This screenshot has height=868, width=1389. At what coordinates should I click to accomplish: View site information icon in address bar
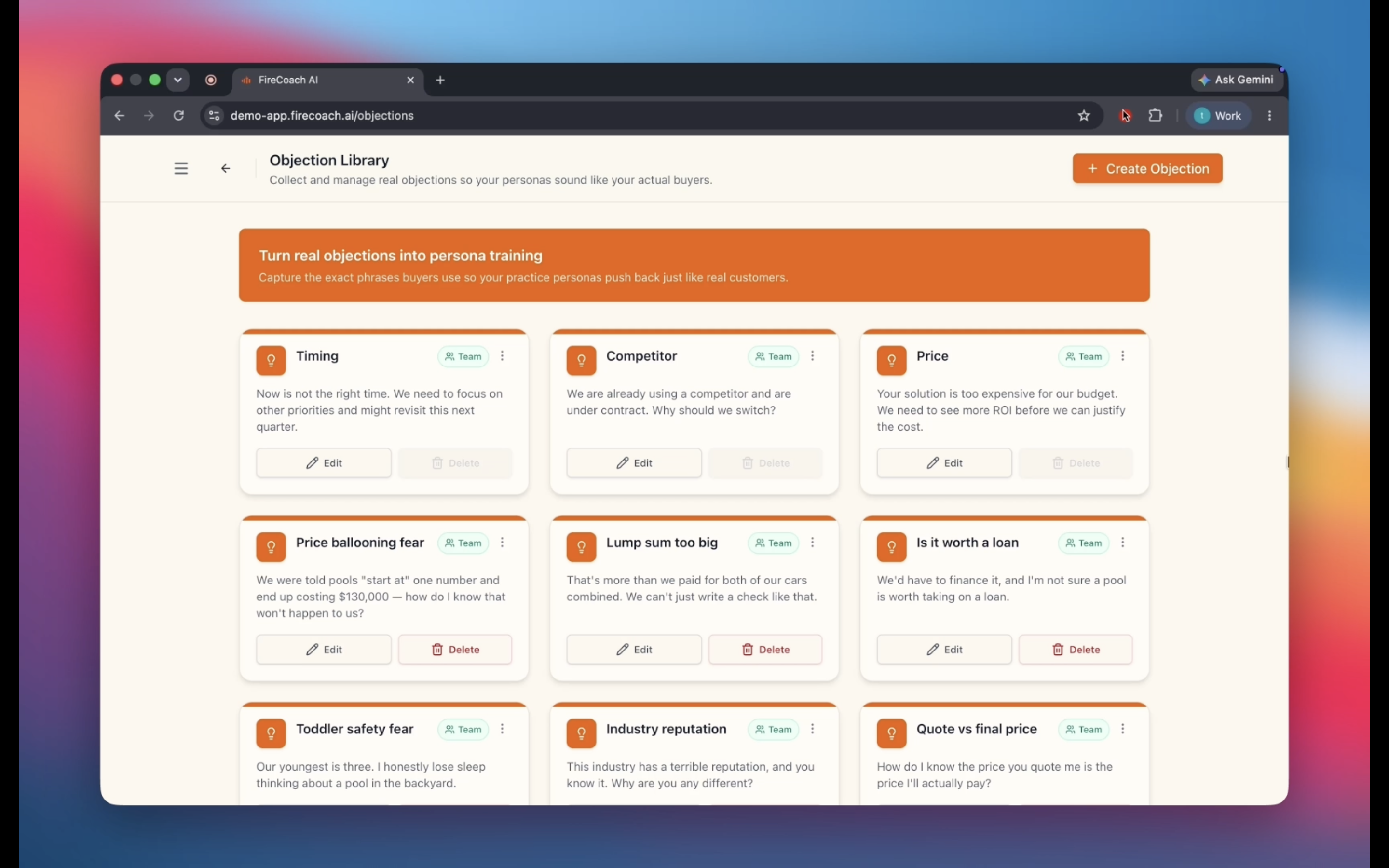pyautogui.click(x=214, y=116)
